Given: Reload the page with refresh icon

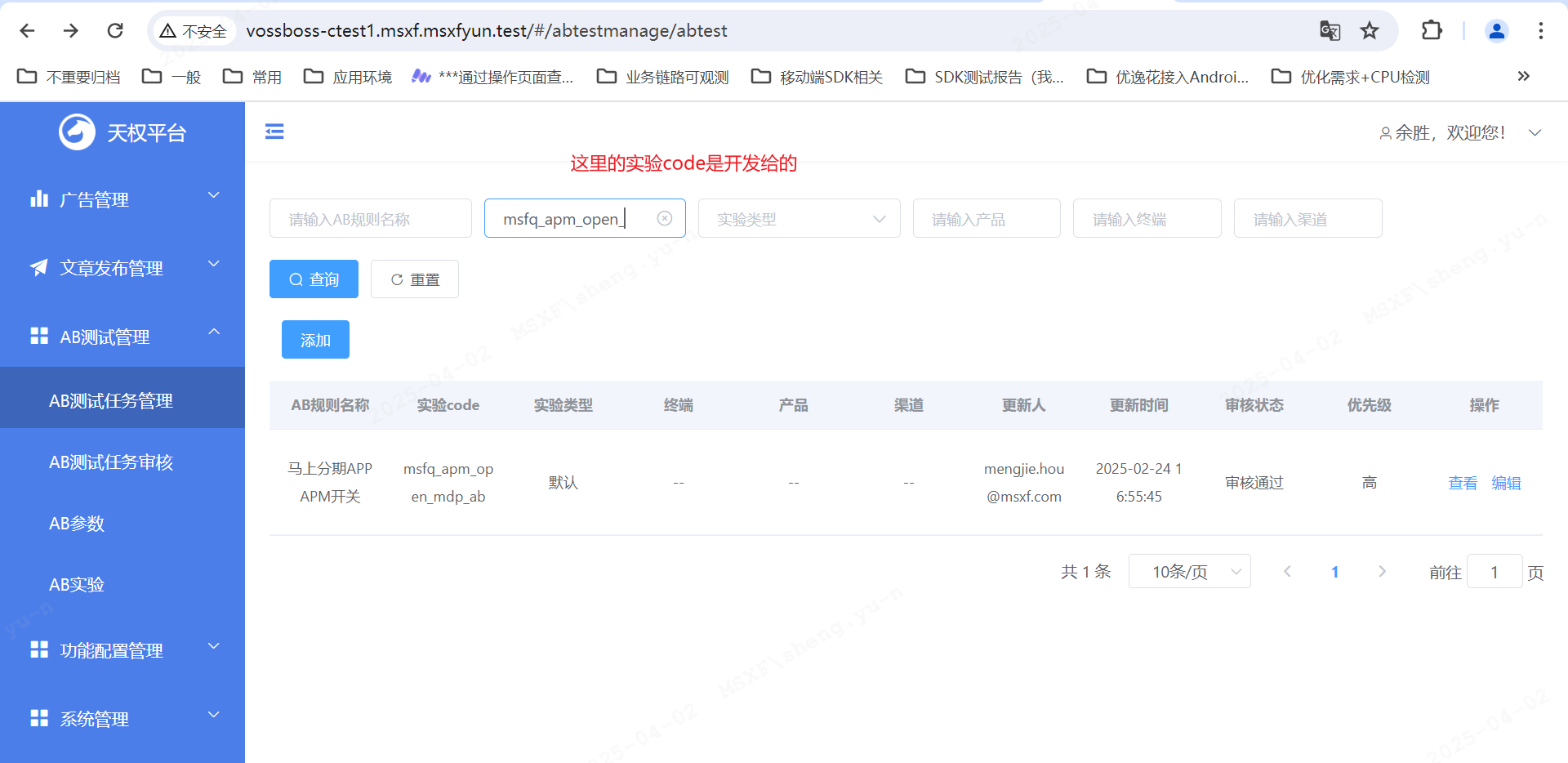Looking at the screenshot, I should coord(115,30).
